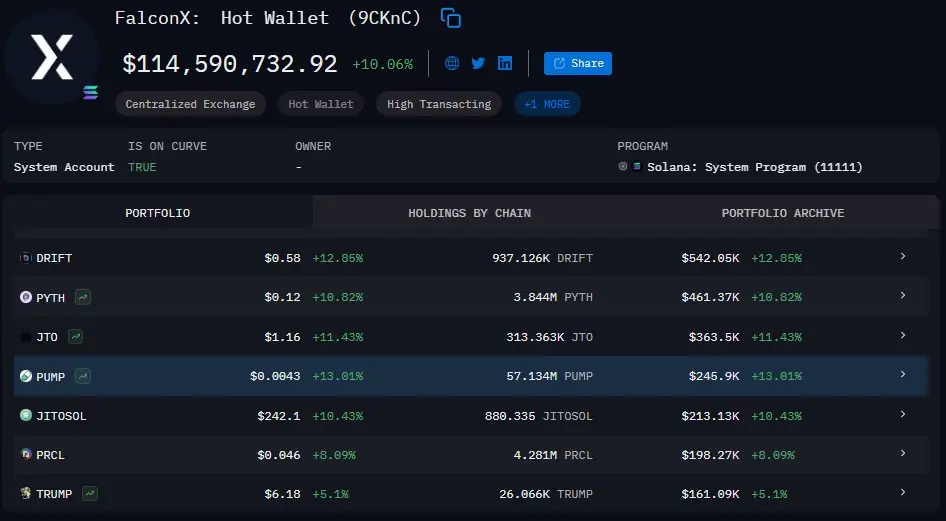Open FalconX Twitter profile icon
Image resolution: width=946 pixels, height=521 pixels.
click(x=478, y=63)
